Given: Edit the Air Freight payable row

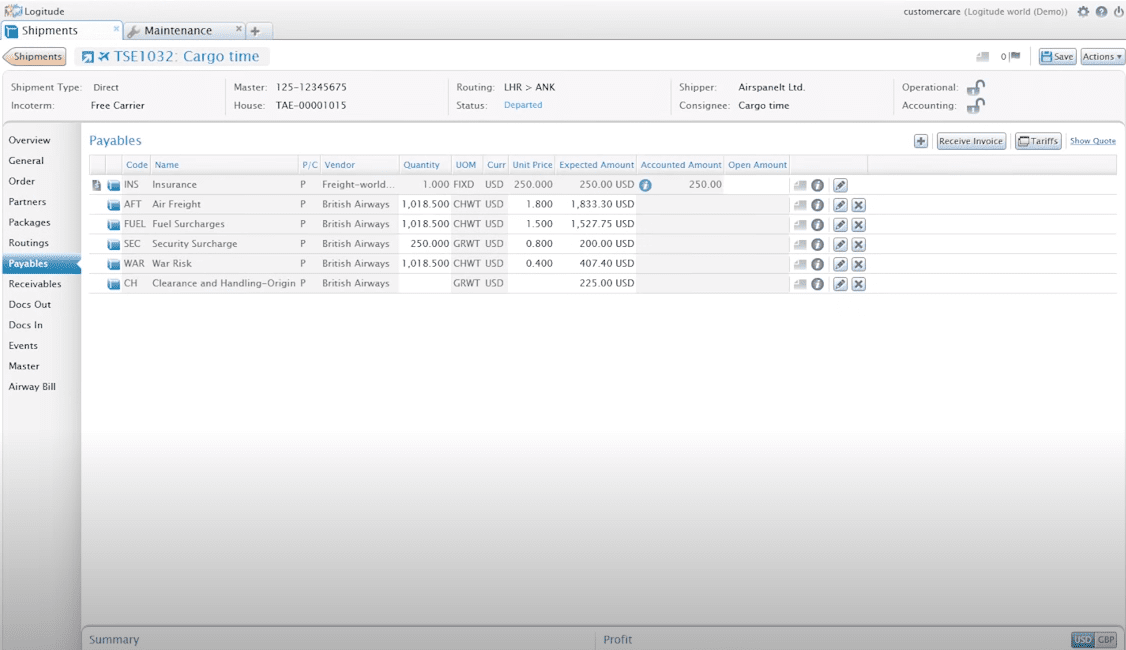Looking at the screenshot, I should point(840,205).
